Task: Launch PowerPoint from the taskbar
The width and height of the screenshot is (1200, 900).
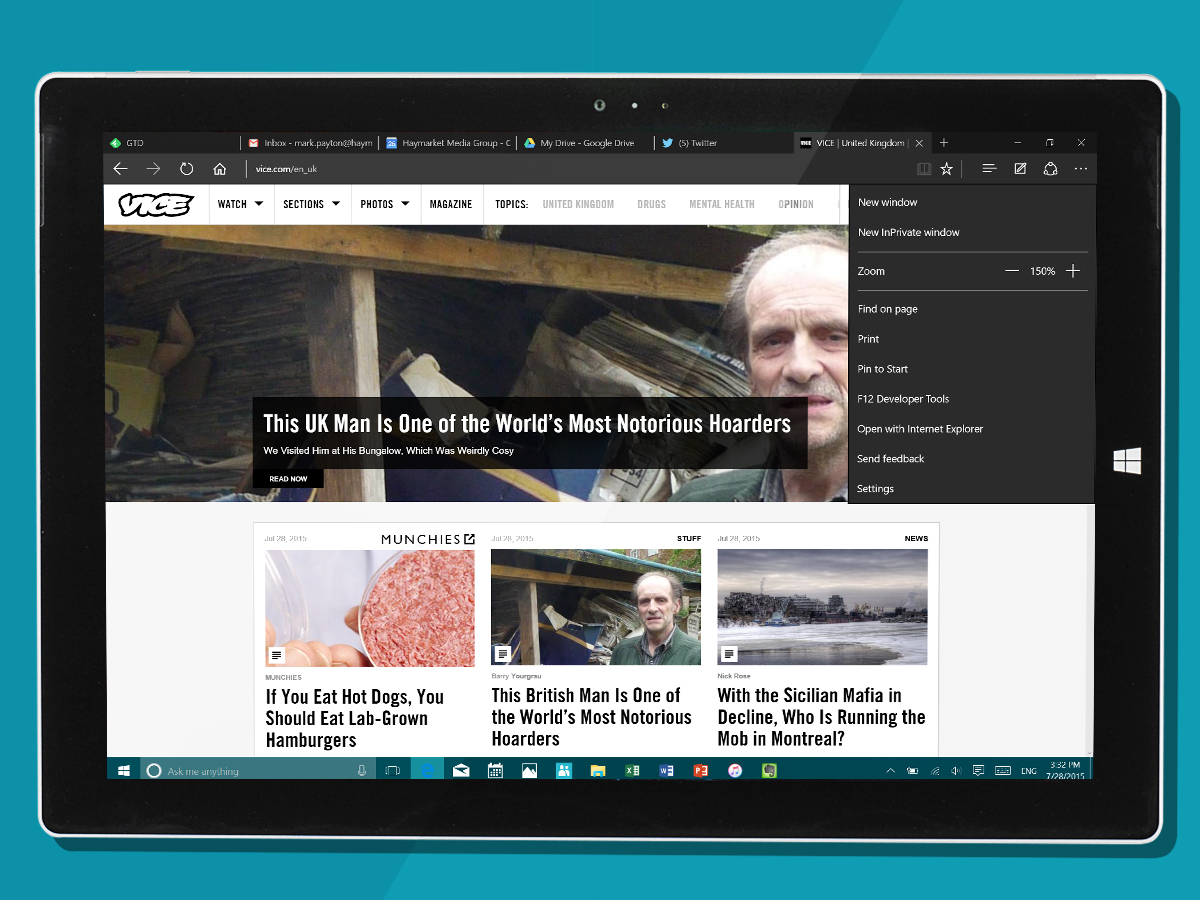Action: point(700,771)
